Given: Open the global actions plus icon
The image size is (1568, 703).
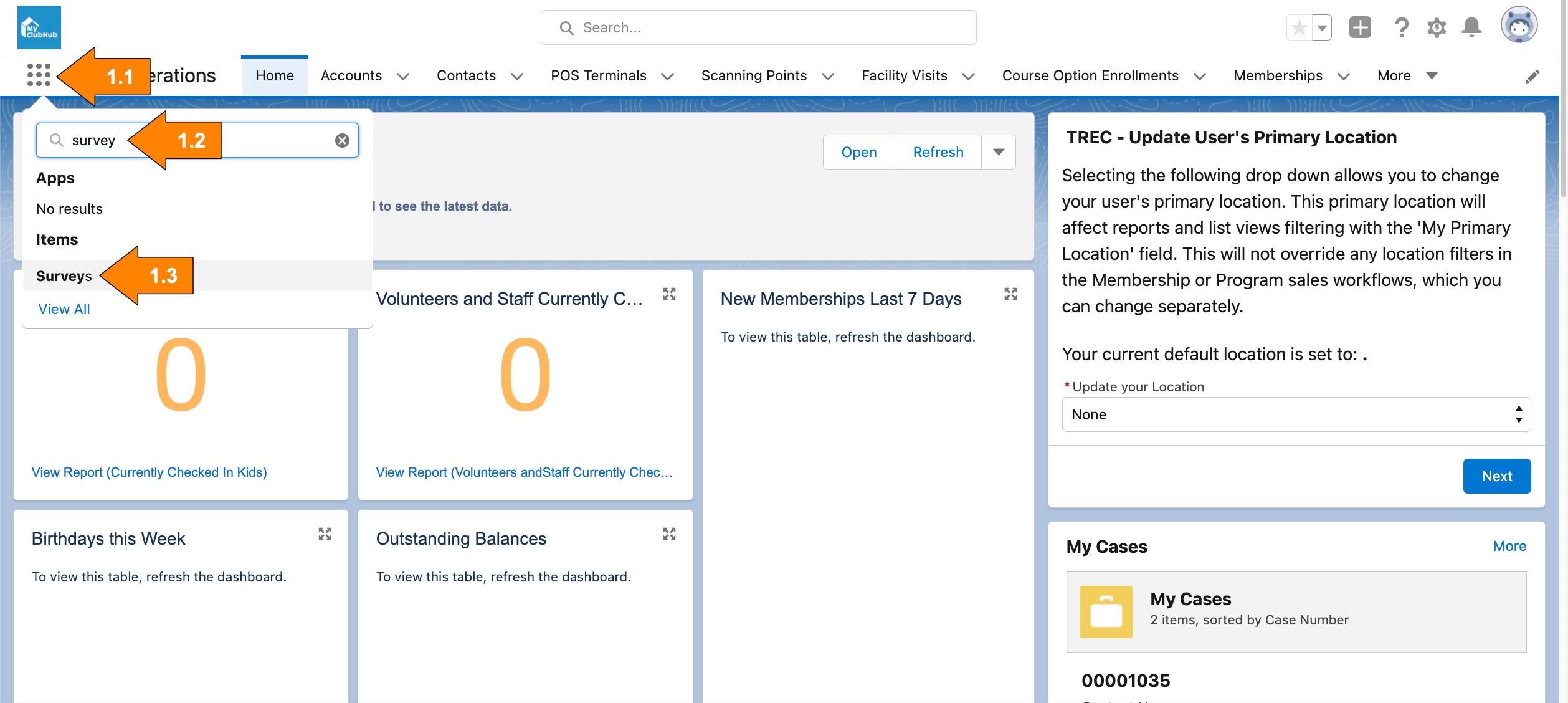Looking at the screenshot, I should 1360,27.
